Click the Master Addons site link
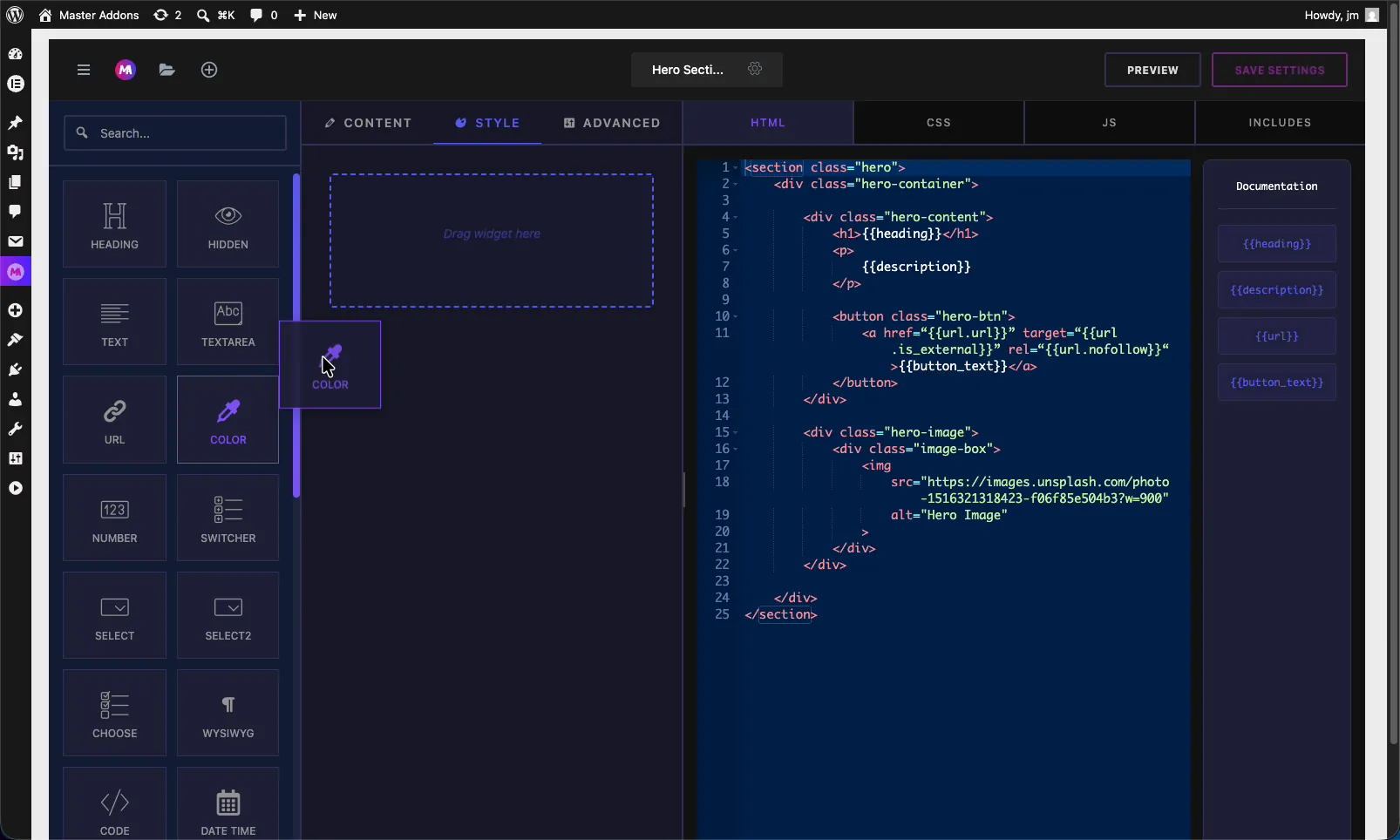Viewport: 1400px width, 840px height. tap(89, 15)
